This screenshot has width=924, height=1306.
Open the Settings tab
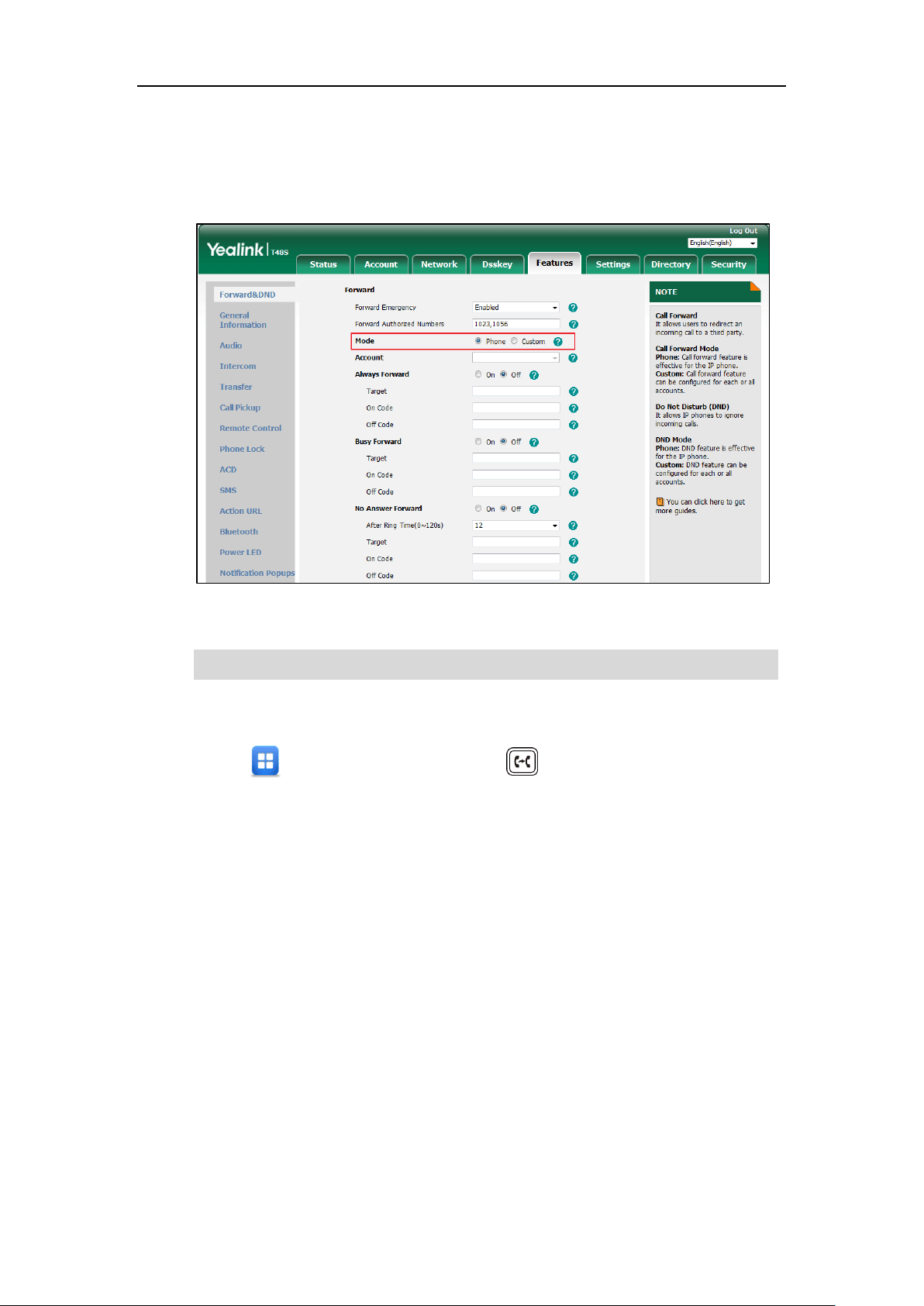coord(613,264)
